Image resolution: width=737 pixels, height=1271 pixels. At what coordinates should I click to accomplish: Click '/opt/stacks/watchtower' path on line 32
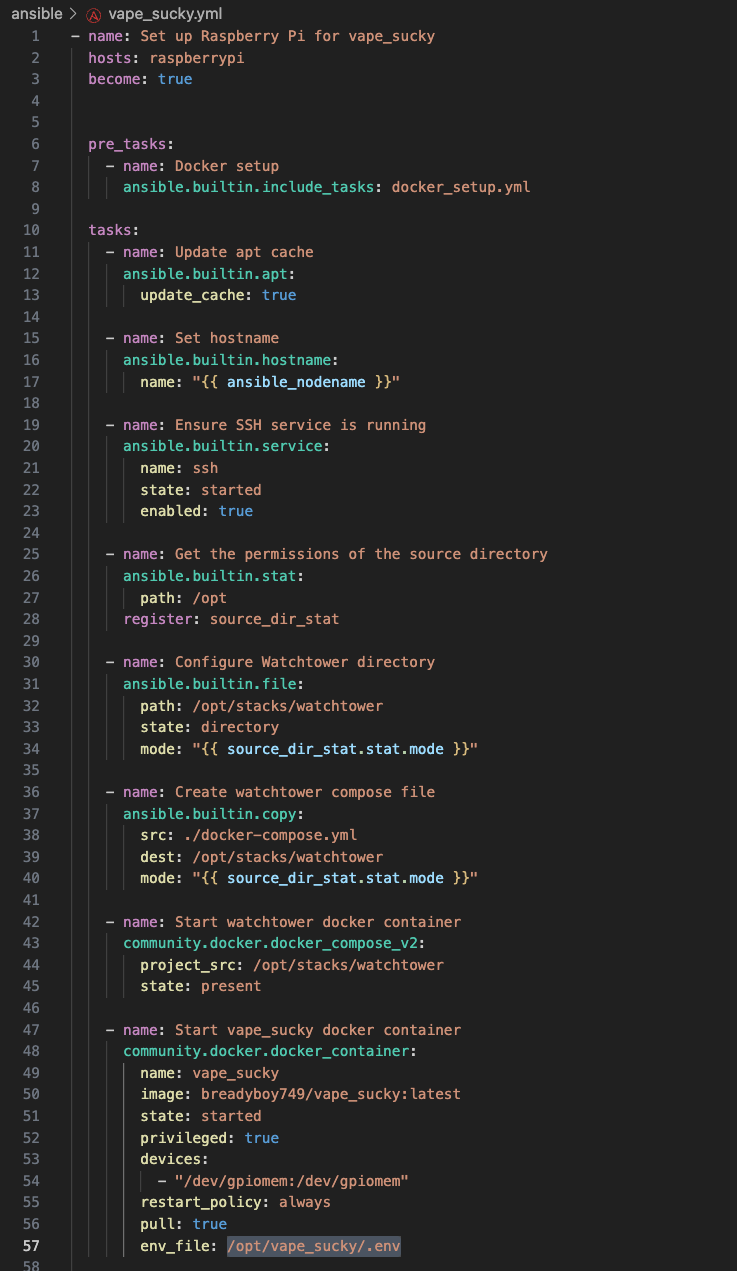click(x=287, y=706)
